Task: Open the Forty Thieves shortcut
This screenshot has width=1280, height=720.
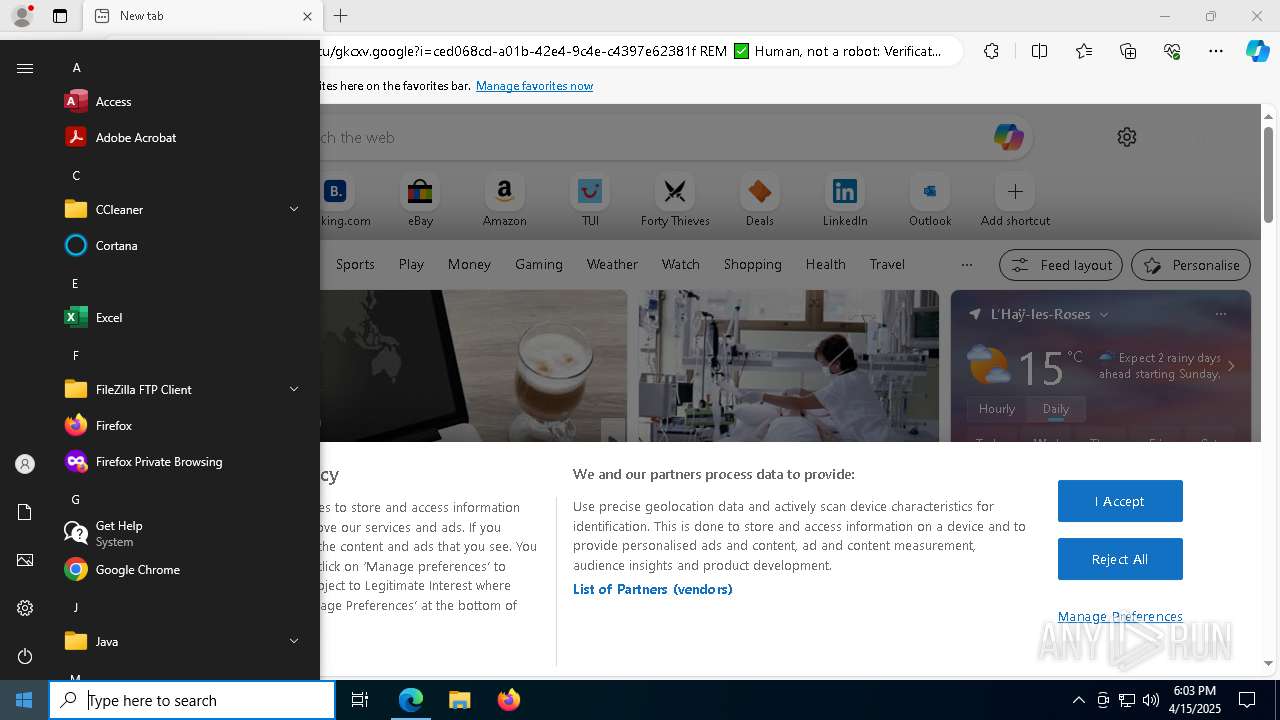Action: 675,200
